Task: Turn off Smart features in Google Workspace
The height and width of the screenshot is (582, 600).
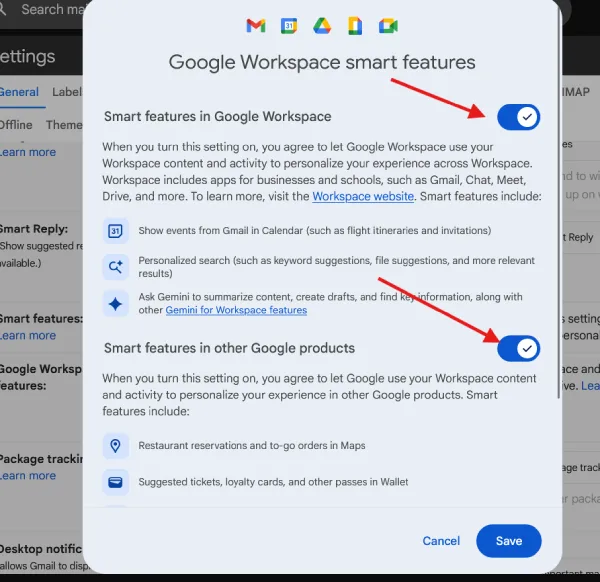Action: tap(518, 117)
